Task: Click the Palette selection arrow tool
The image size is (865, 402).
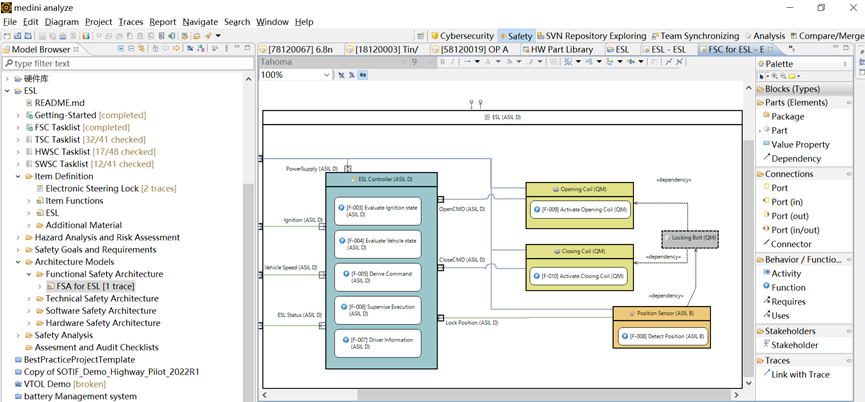Action: tap(762, 76)
